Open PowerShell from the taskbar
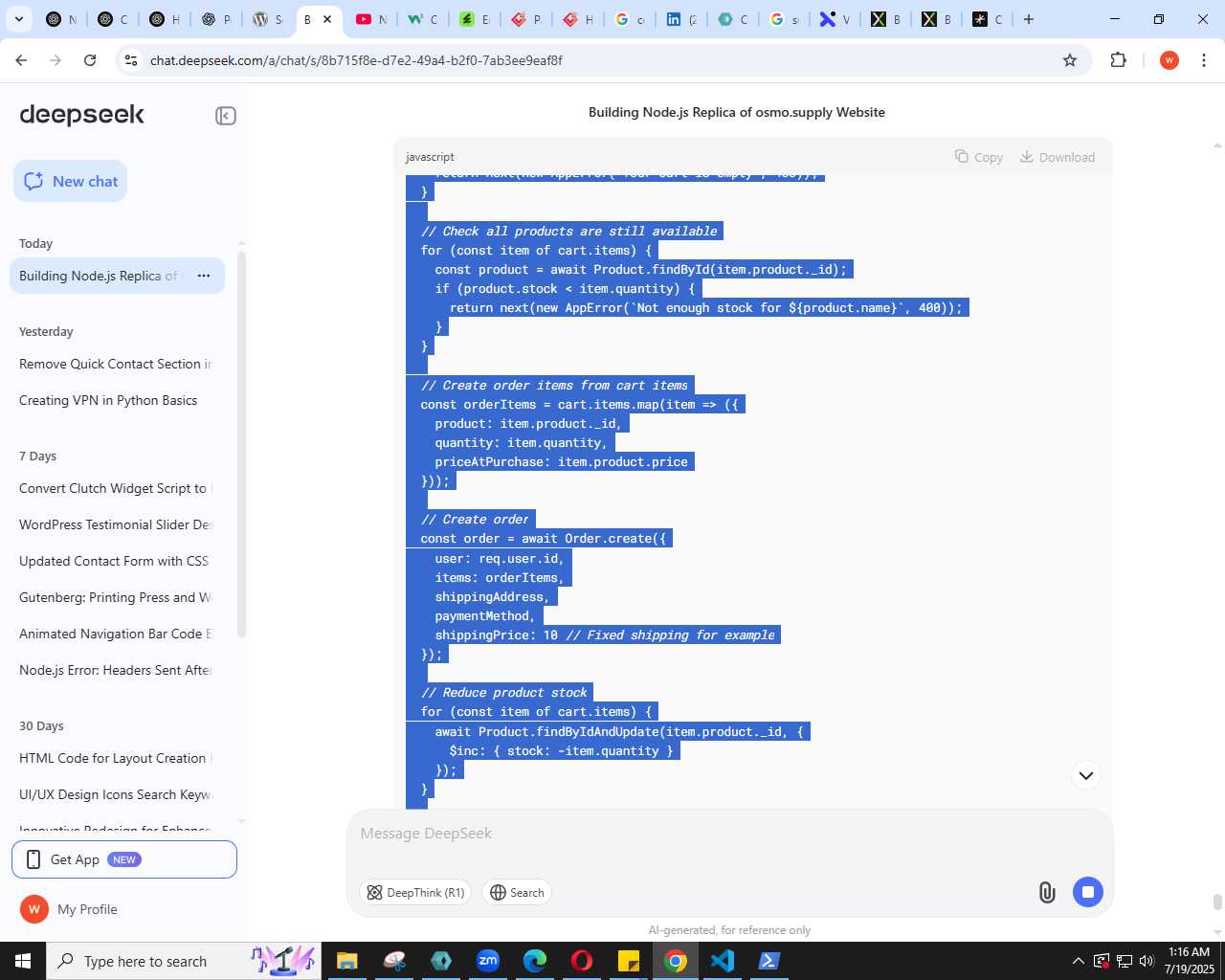The height and width of the screenshot is (980, 1225). tap(769, 961)
